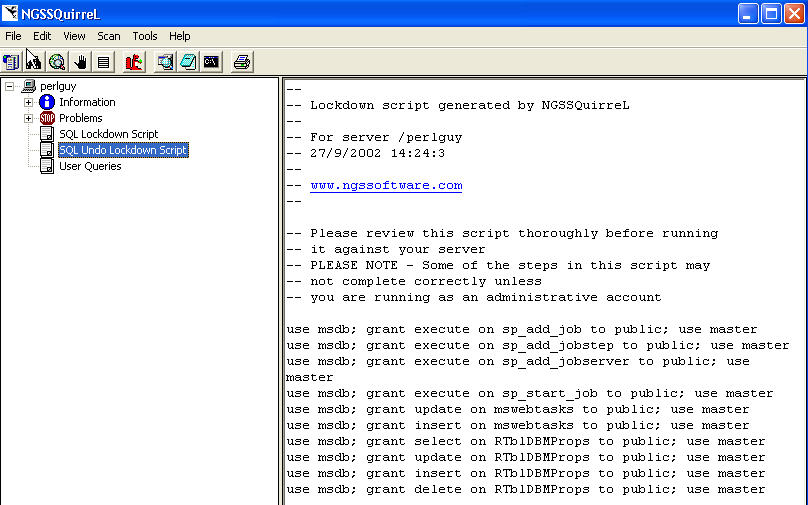Click 'grant update on RTblDBMProps' line
This screenshot has width=808, height=505.
(526, 457)
